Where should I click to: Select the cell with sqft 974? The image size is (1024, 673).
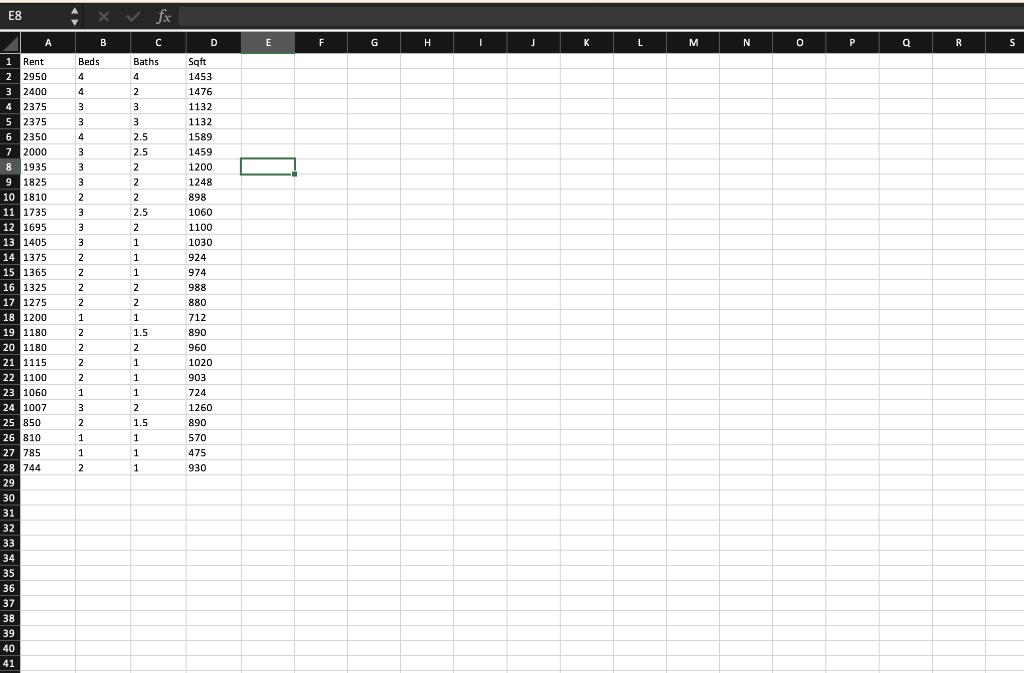pos(214,272)
